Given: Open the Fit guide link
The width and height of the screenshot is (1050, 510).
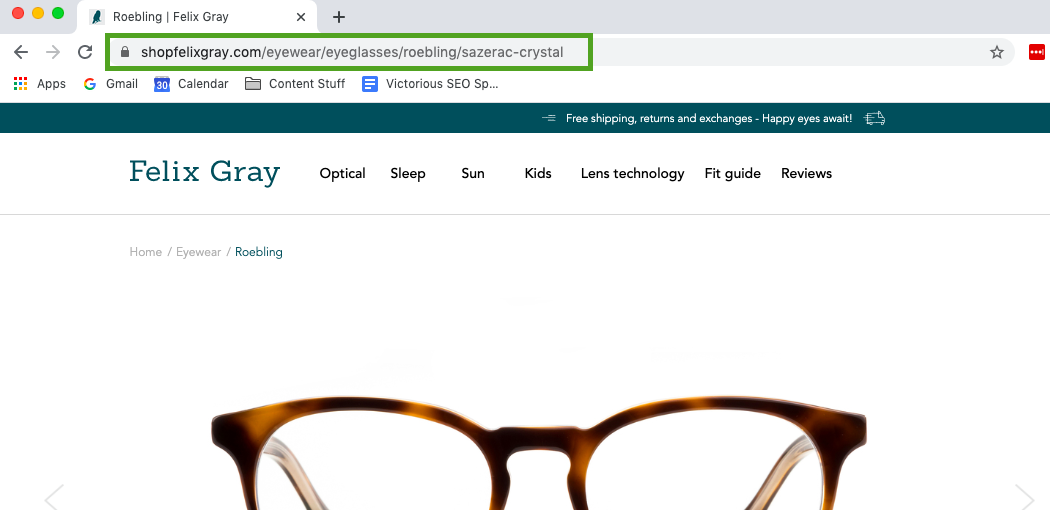Looking at the screenshot, I should 732,174.
